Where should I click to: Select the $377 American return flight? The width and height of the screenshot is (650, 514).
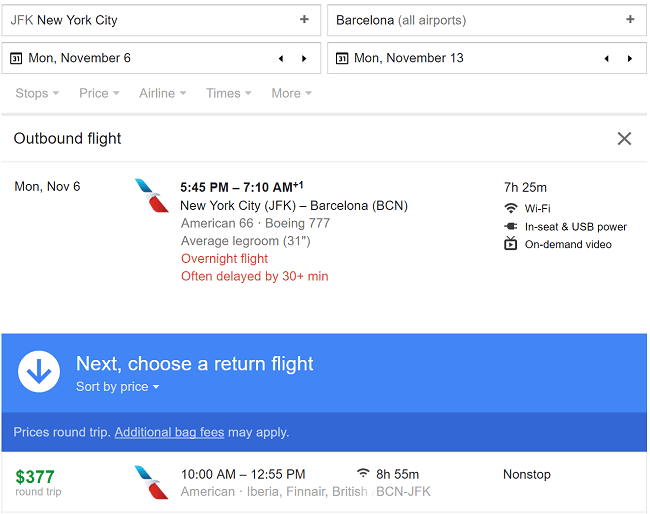click(324, 482)
